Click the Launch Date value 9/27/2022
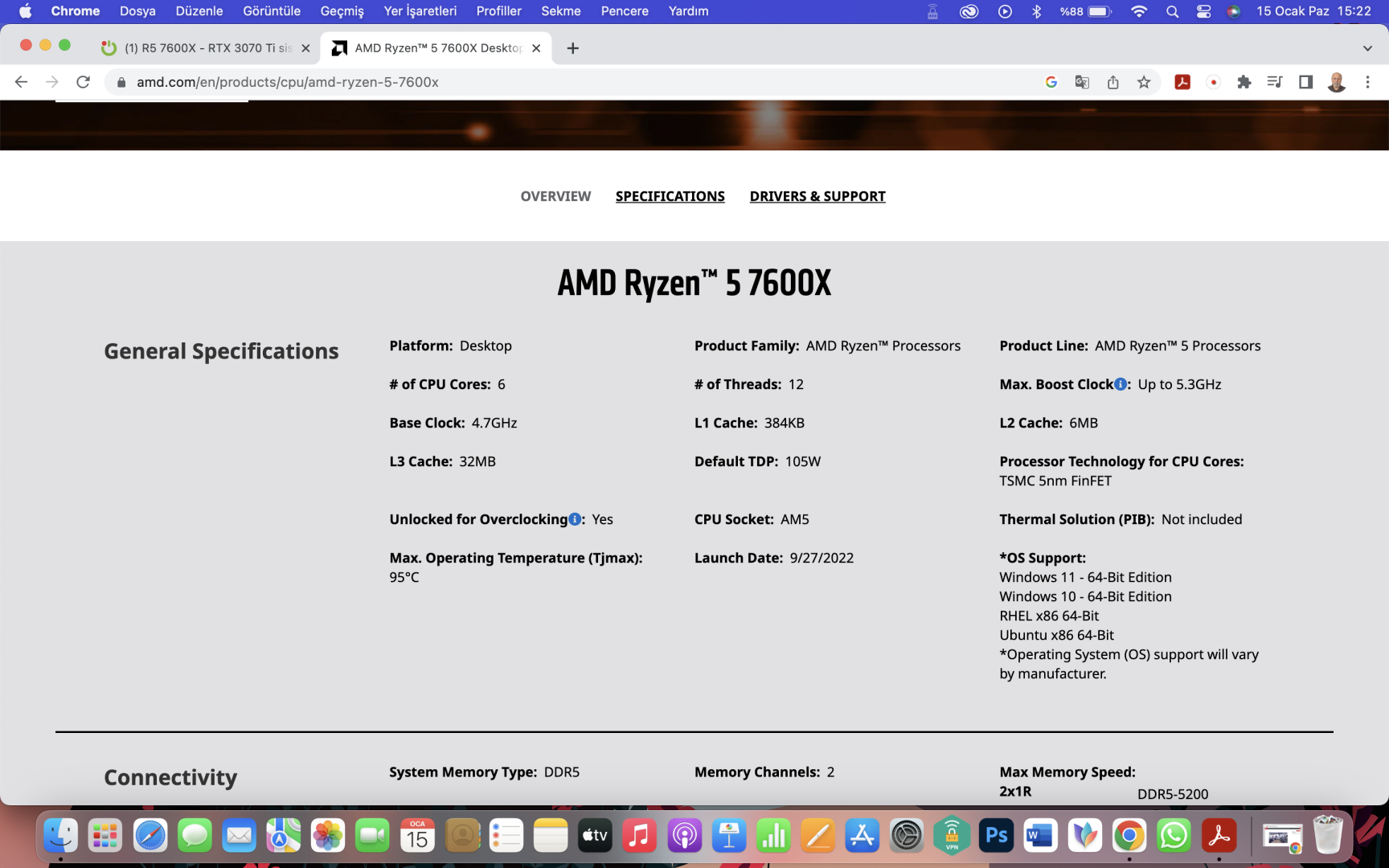 (x=822, y=558)
